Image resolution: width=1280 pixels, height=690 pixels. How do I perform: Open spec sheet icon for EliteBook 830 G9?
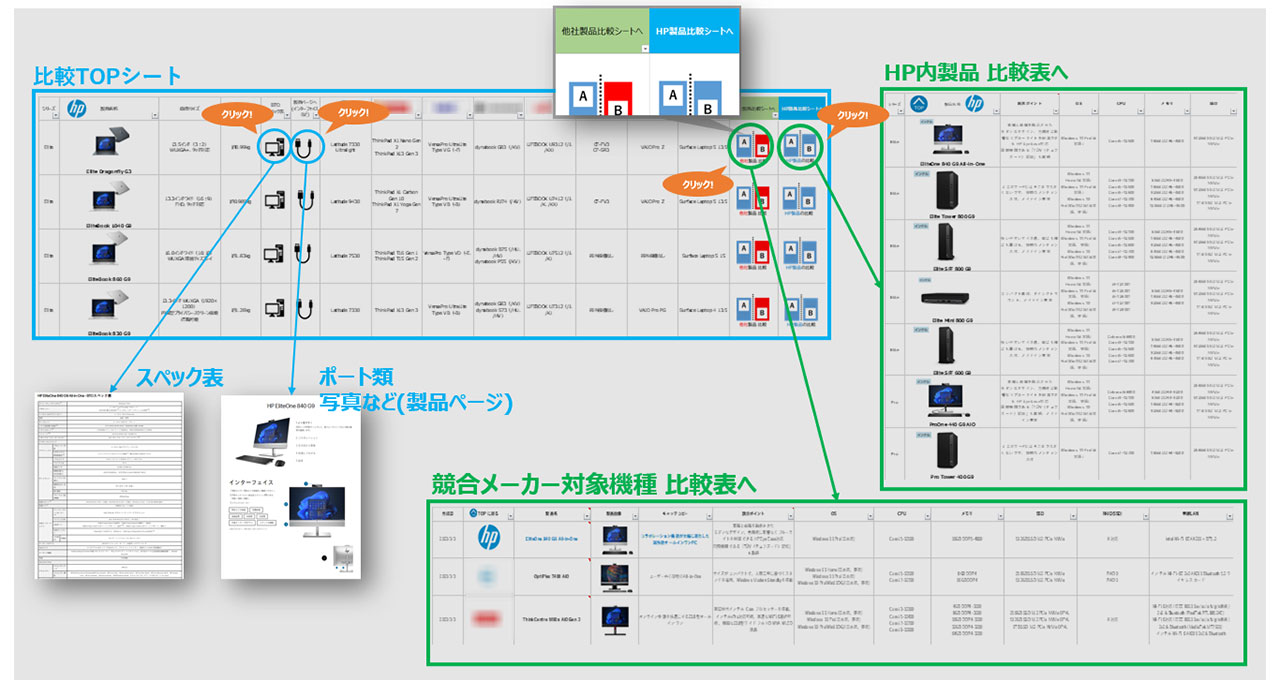(274, 310)
